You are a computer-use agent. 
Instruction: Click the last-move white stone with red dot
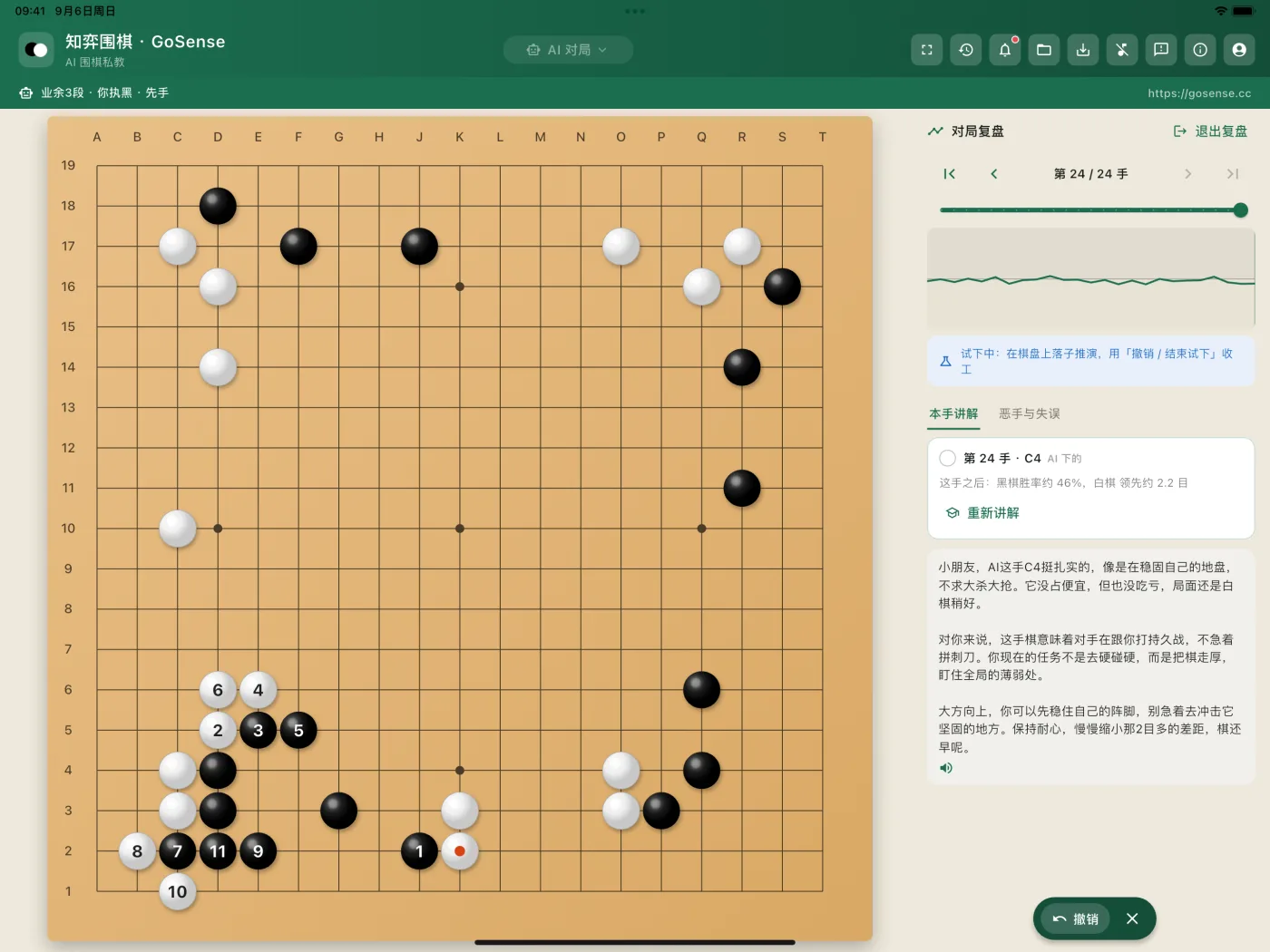coord(460,851)
